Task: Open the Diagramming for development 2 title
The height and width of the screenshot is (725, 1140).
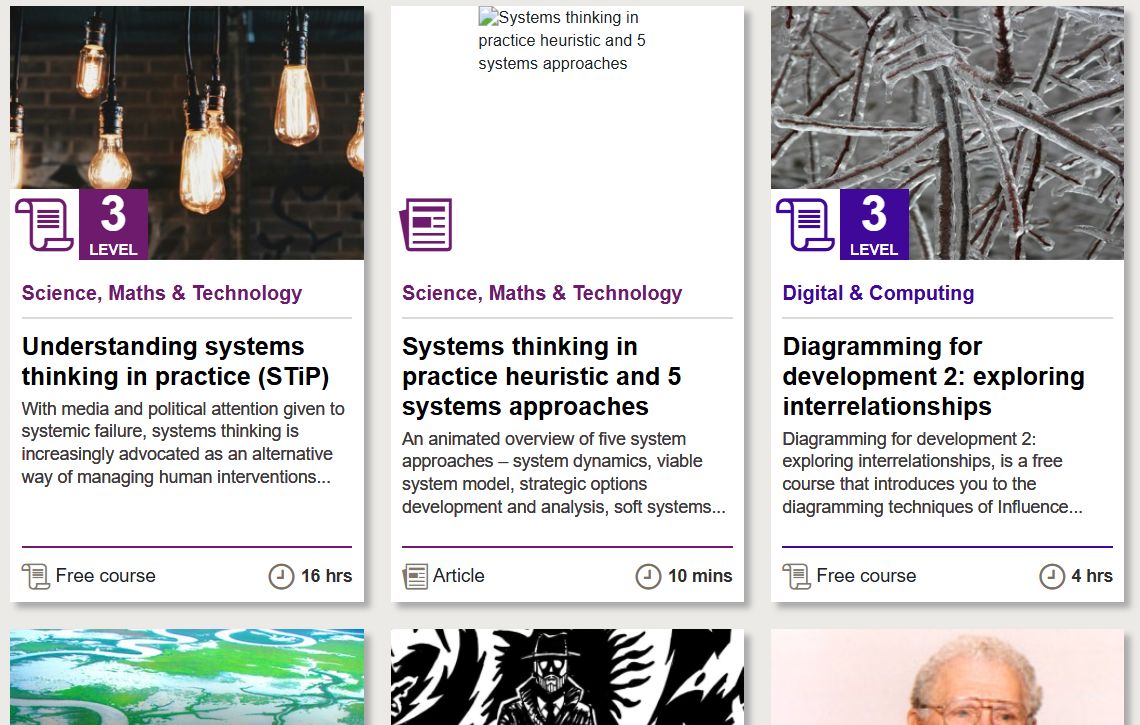Action: tap(934, 376)
